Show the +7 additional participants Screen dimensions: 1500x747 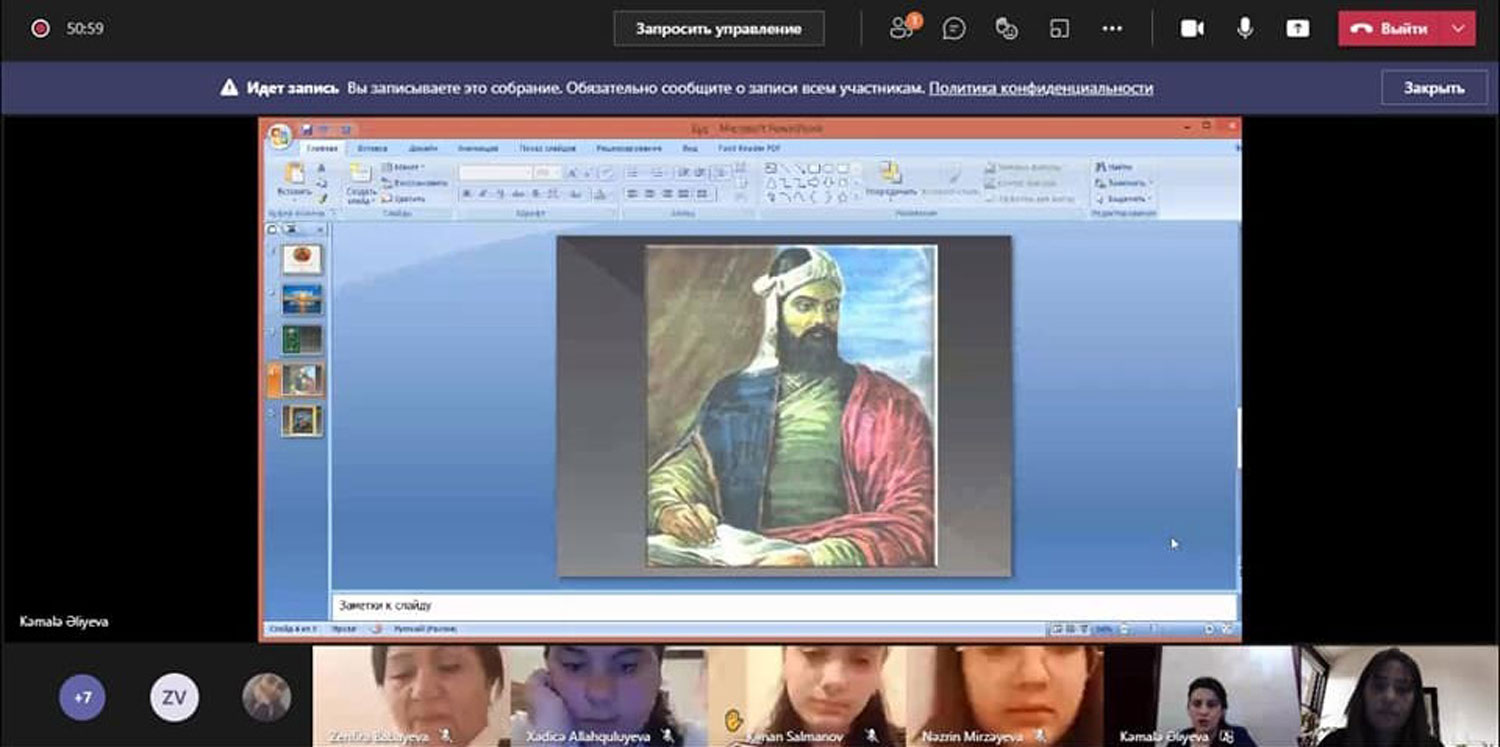pyautogui.click(x=82, y=697)
